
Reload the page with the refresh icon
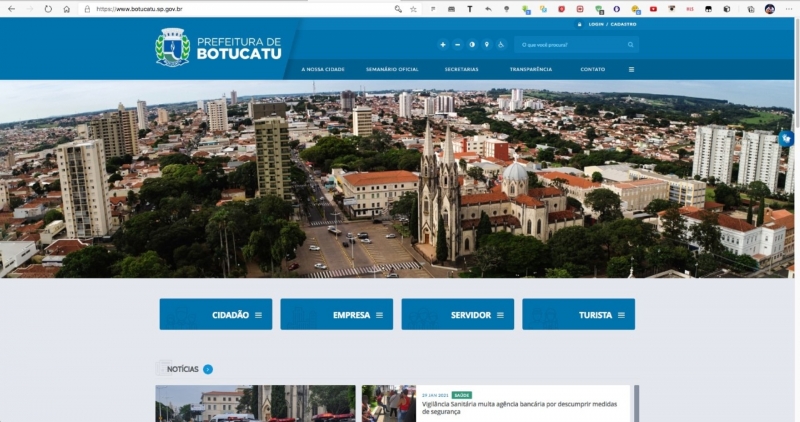coord(48,9)
